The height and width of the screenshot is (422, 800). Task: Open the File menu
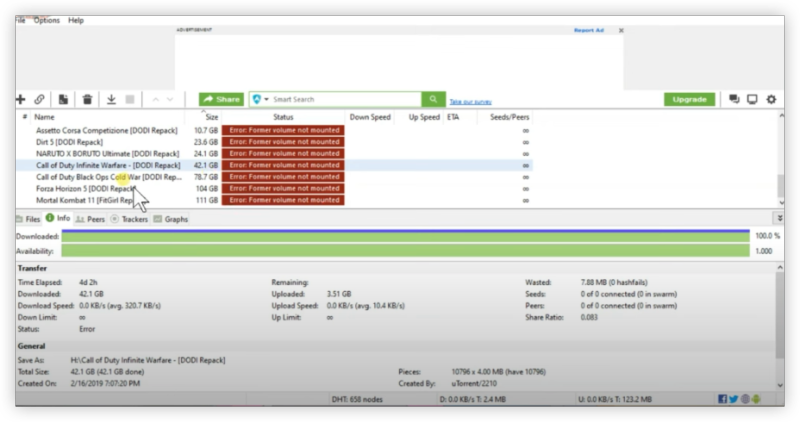tap(20, 20)
